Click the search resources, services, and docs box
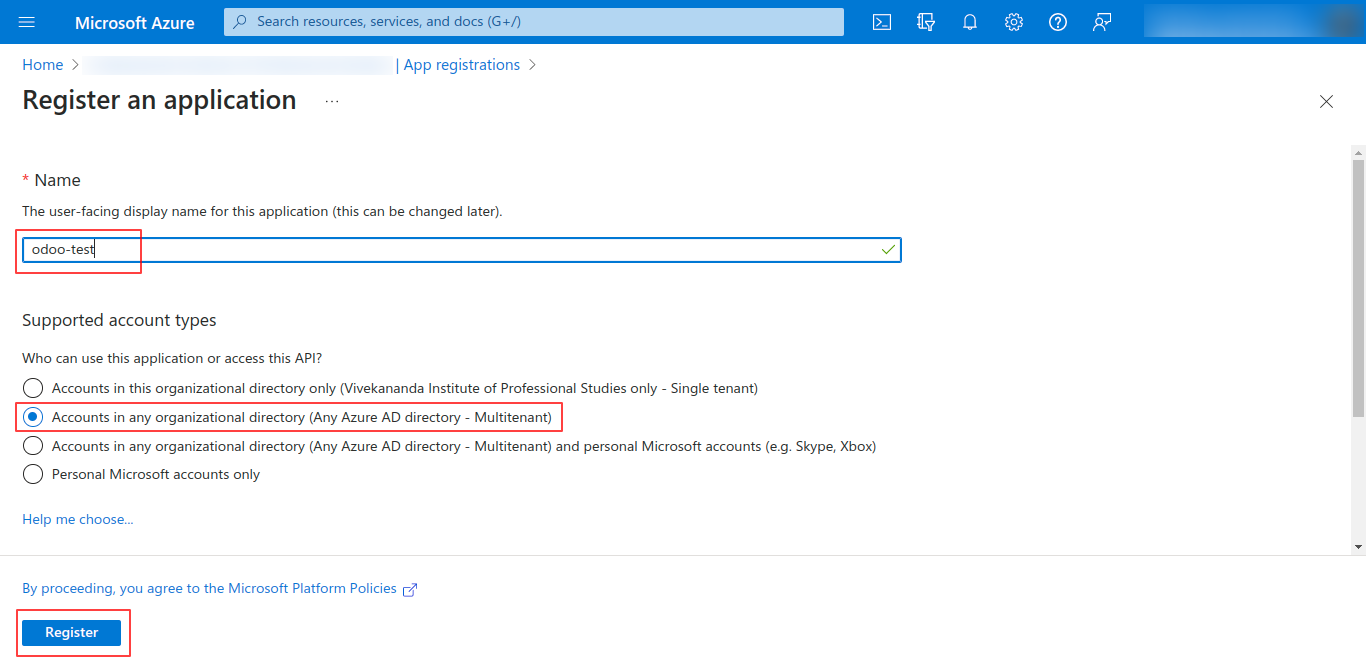Viewport: 1366px width, 668px height. (534, 21)
